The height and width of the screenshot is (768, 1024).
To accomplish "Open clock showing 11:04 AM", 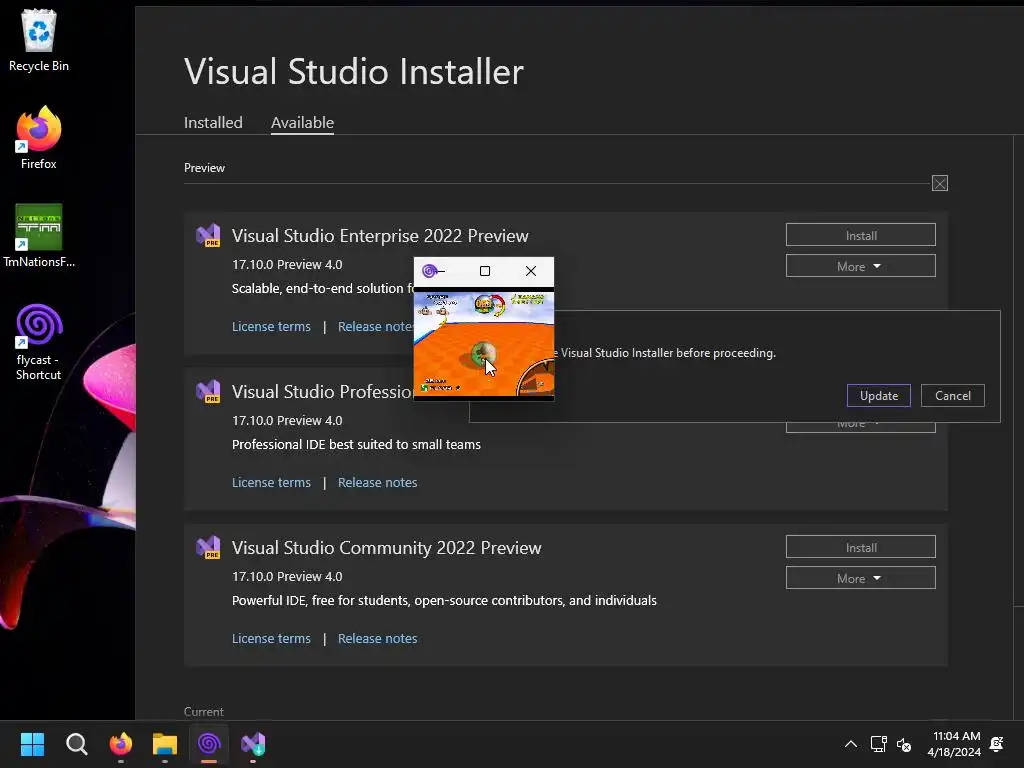I will 955,744.
